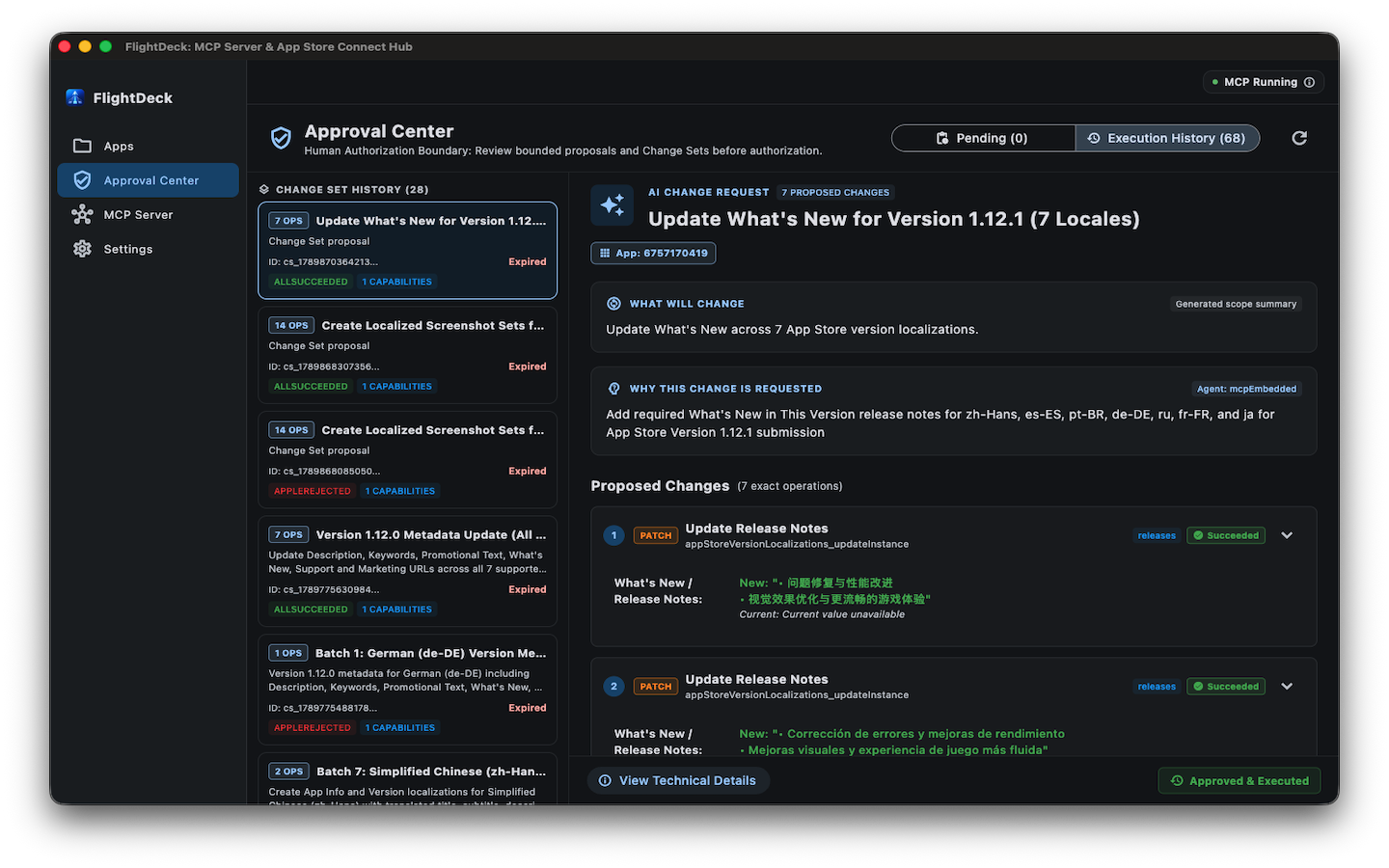Click Expired status on cs_1789868085050 change set
1389x868 pixels.
tap(528, 471)
